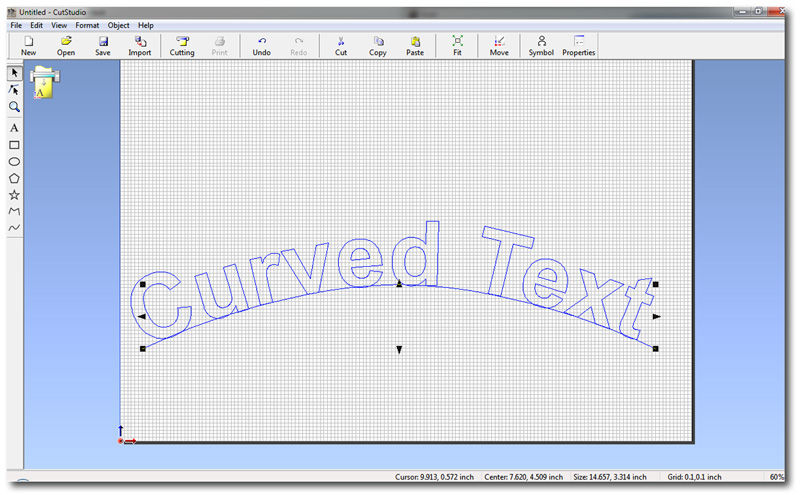Click the Move toolbar button
Image resolution: width=800 pixels, height=495 pixels.
[x=499, y=46]
